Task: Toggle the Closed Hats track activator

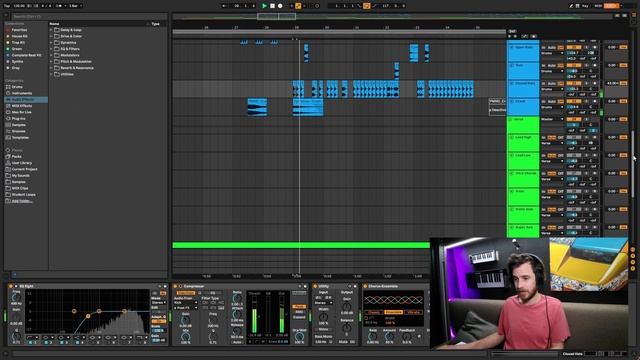Action: (x=573, y=83)
